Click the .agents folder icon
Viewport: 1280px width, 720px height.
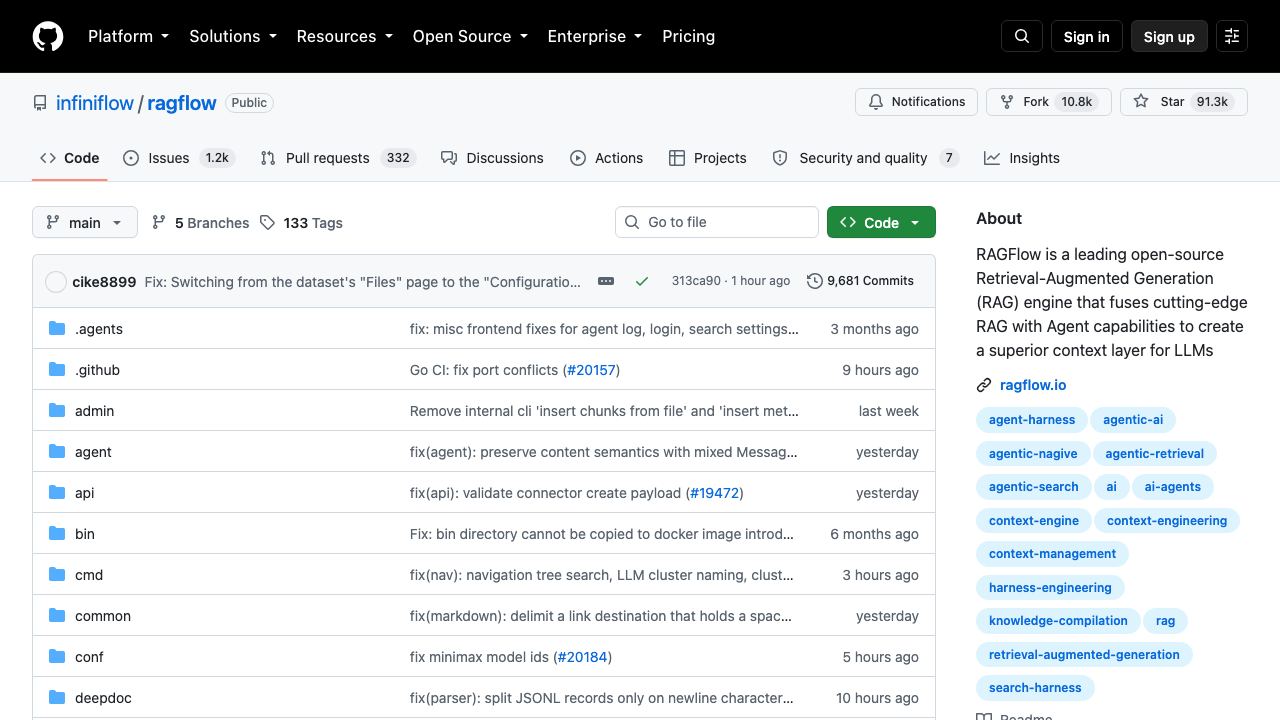pos(57,329)
